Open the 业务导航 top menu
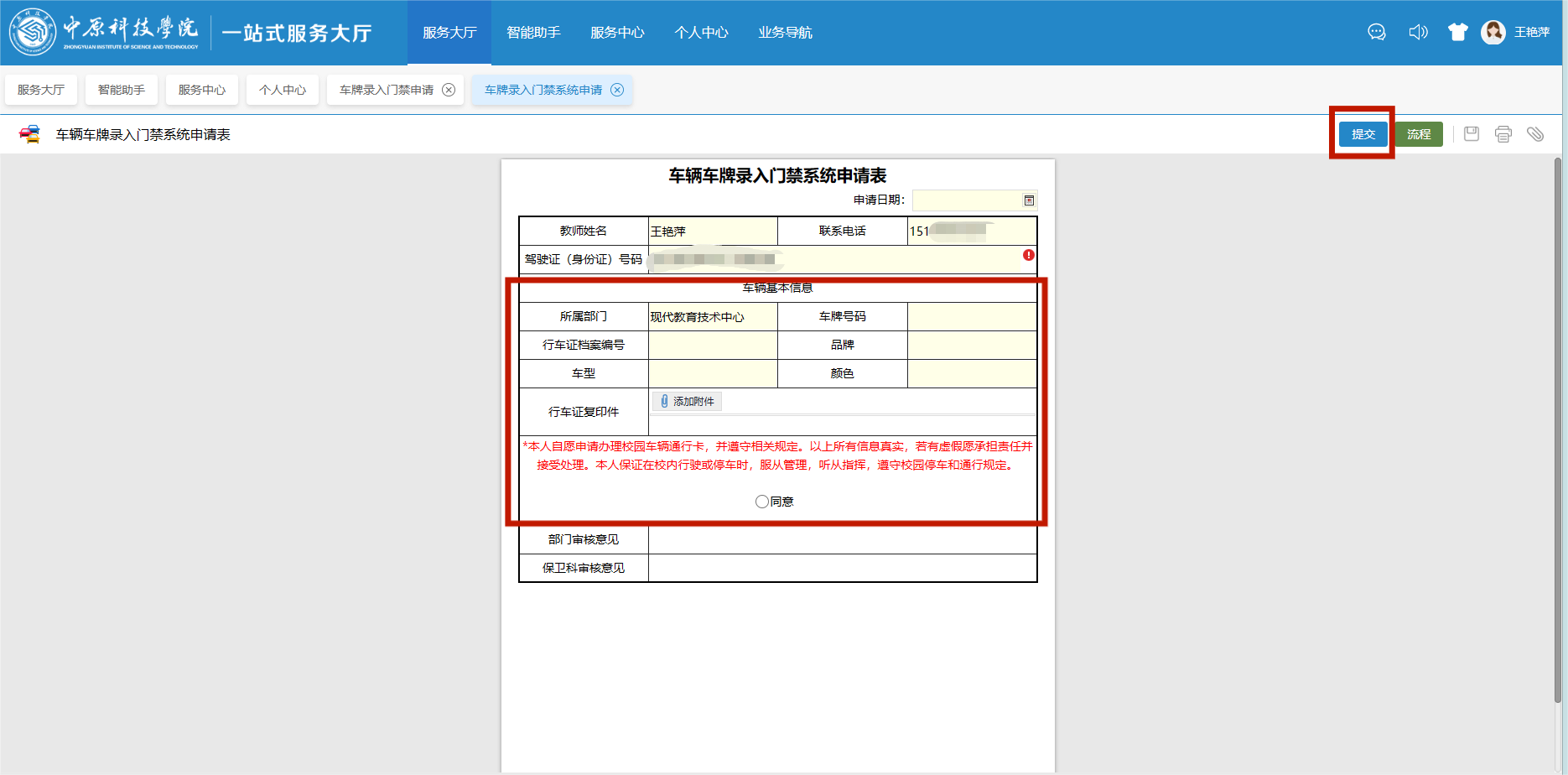 785,33
